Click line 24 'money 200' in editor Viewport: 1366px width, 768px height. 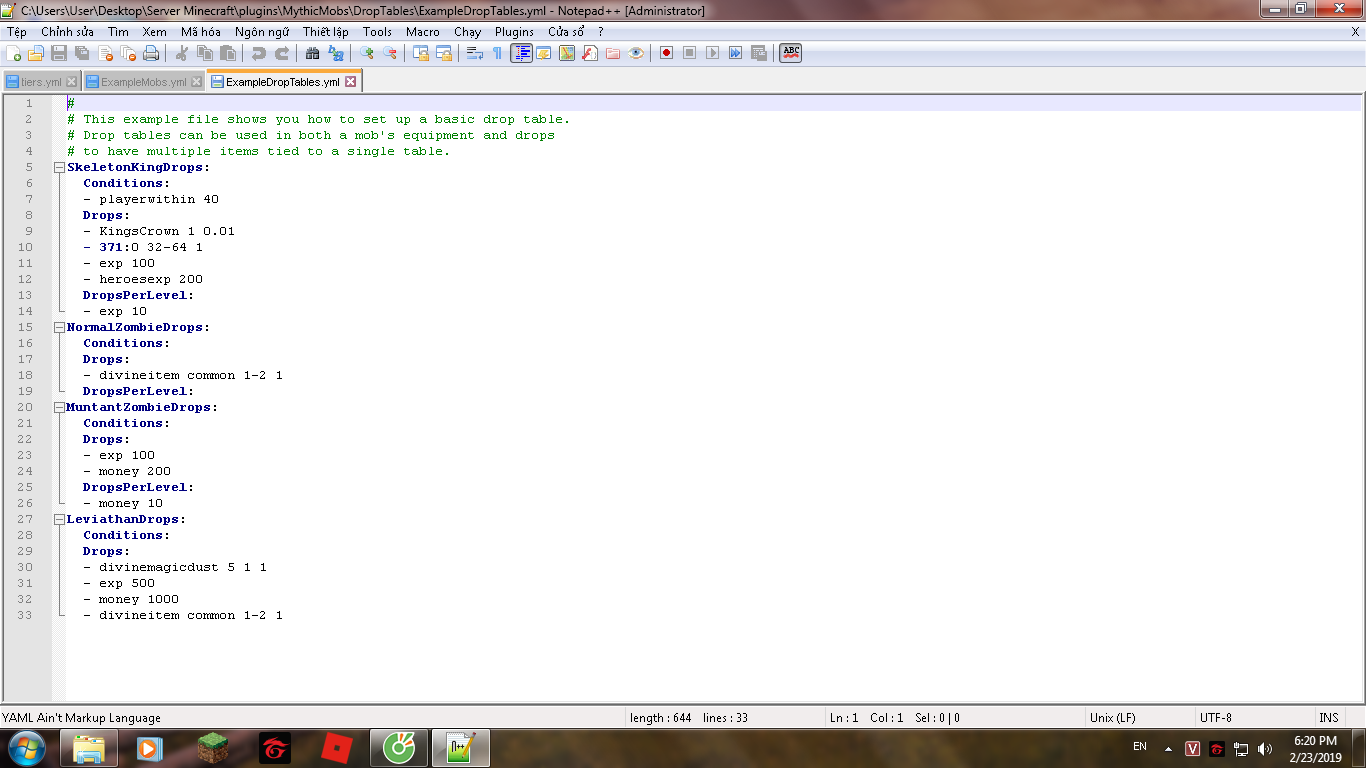[135, 471]
